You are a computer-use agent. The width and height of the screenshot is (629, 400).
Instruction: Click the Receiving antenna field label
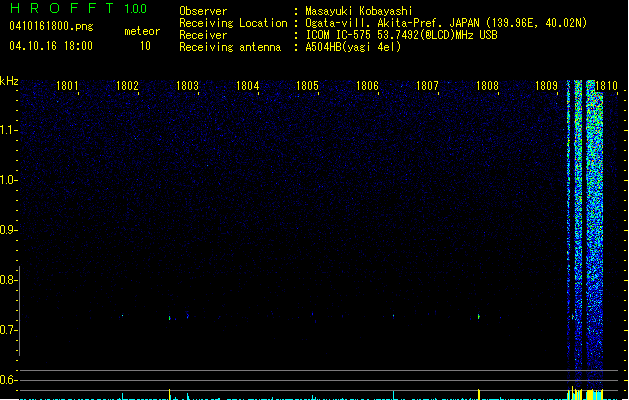230,47
